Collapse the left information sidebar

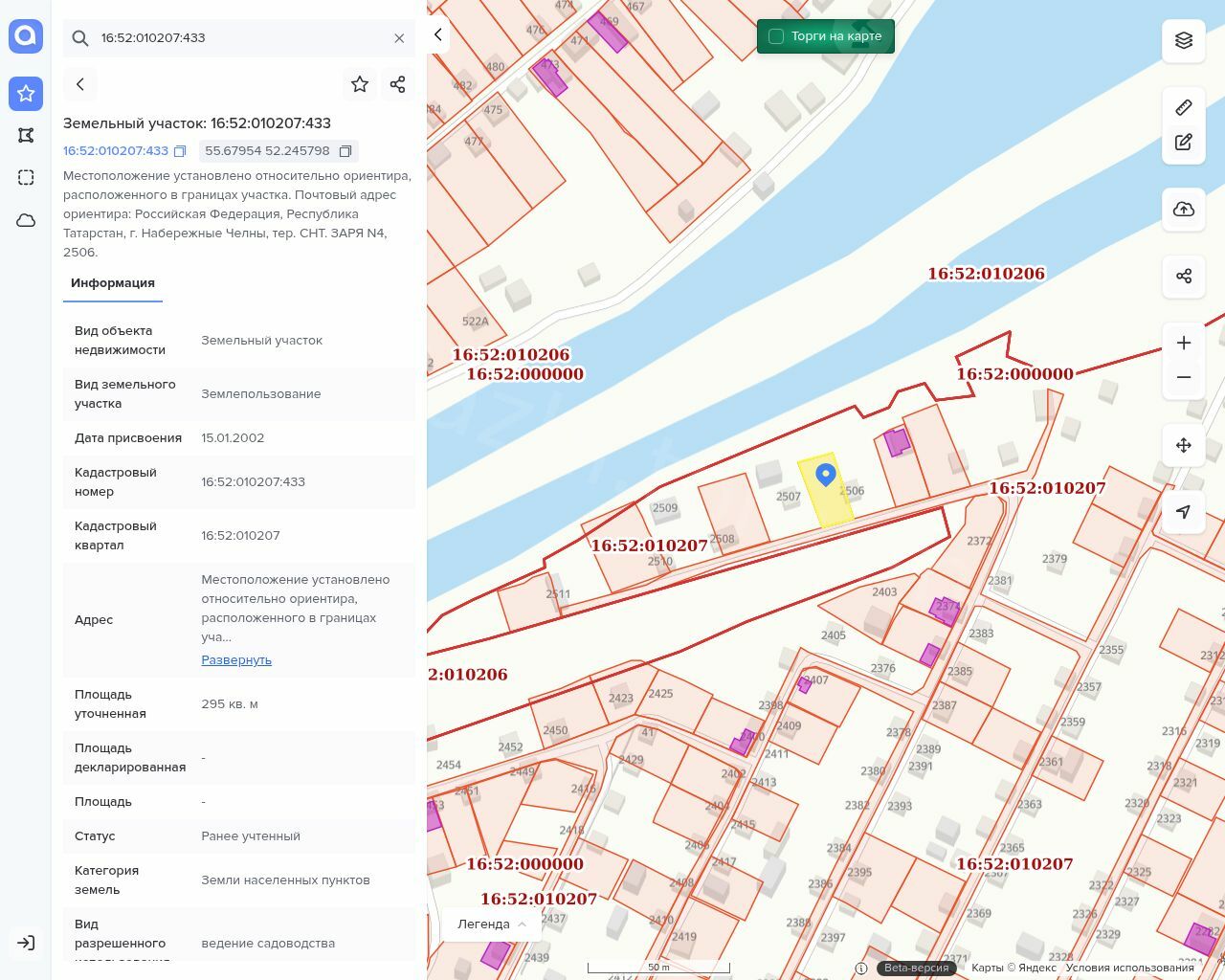coord(437,34)
